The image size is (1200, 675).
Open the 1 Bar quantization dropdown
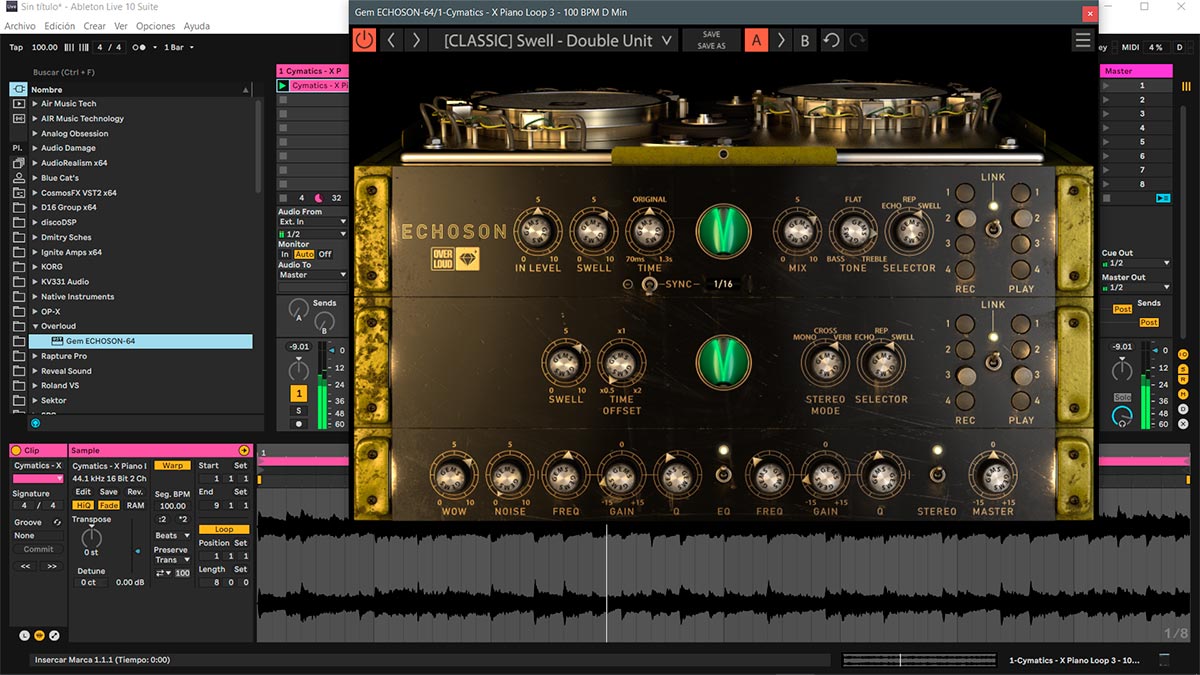178,47
